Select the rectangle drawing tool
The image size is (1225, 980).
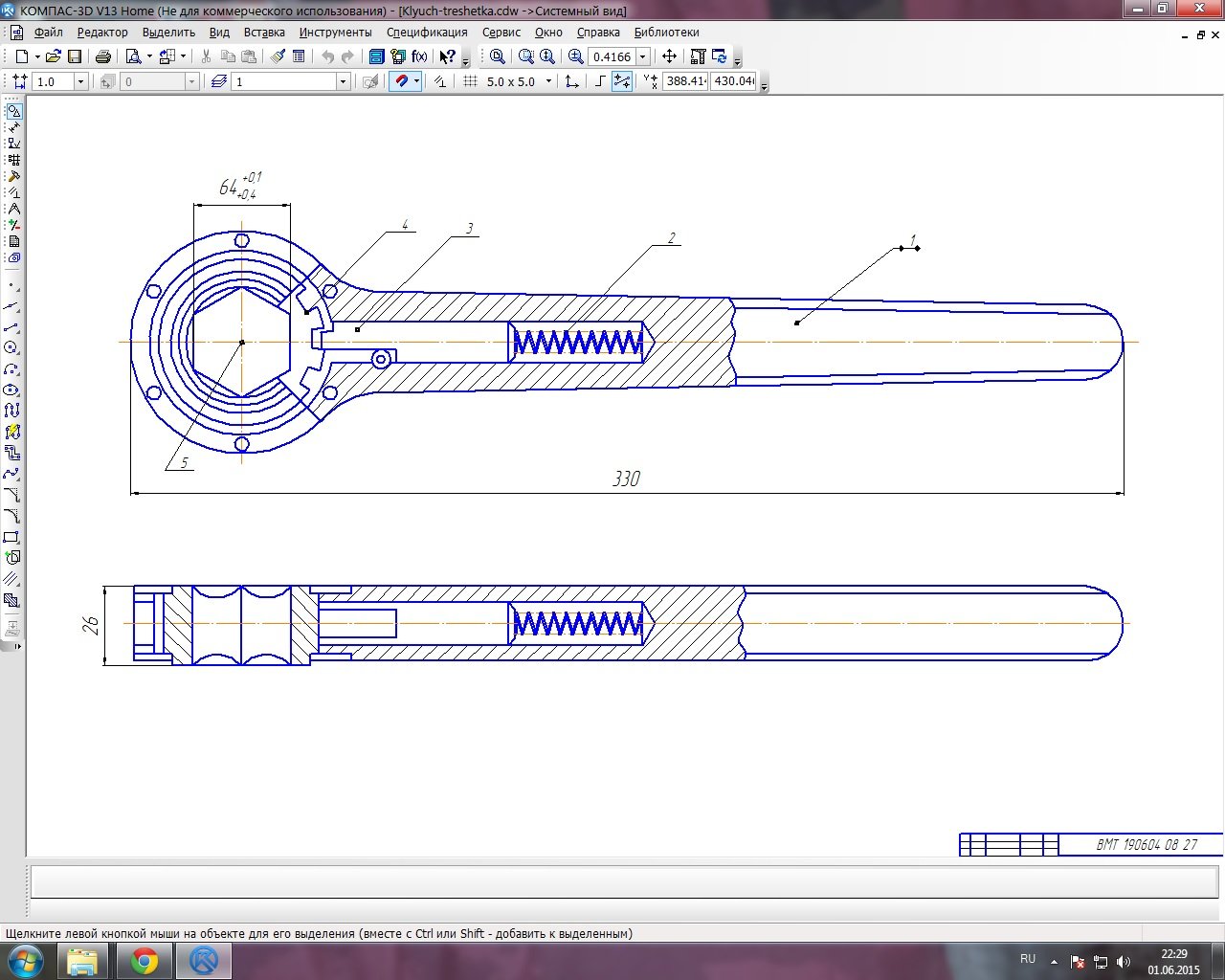11,537
